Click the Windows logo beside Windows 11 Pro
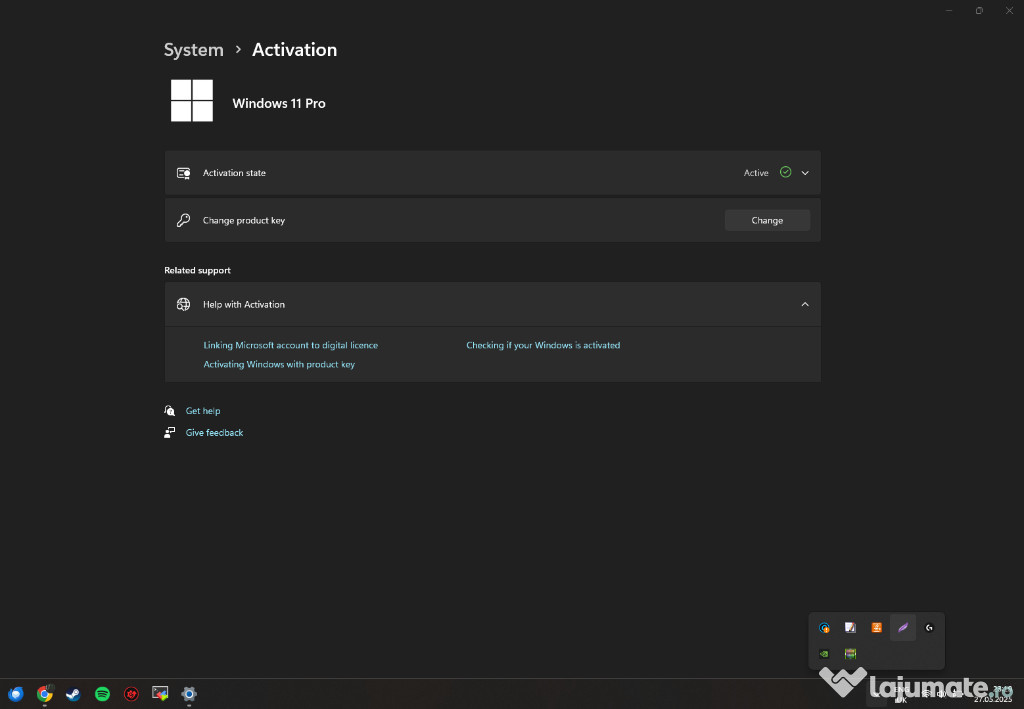Viewport: 1024px width, 709px height. coord(192,101)
